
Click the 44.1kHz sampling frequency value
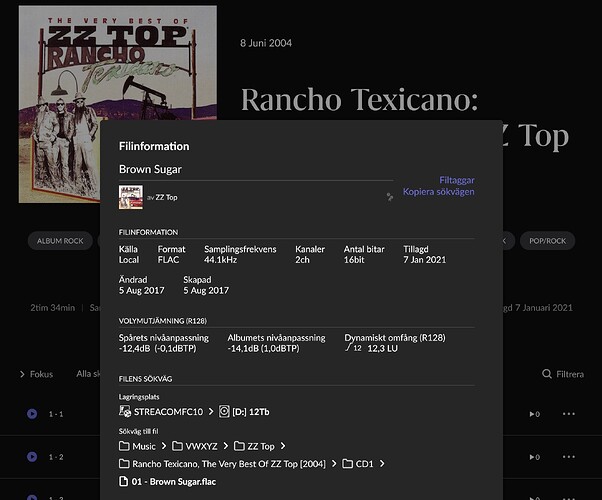[220, 260]
